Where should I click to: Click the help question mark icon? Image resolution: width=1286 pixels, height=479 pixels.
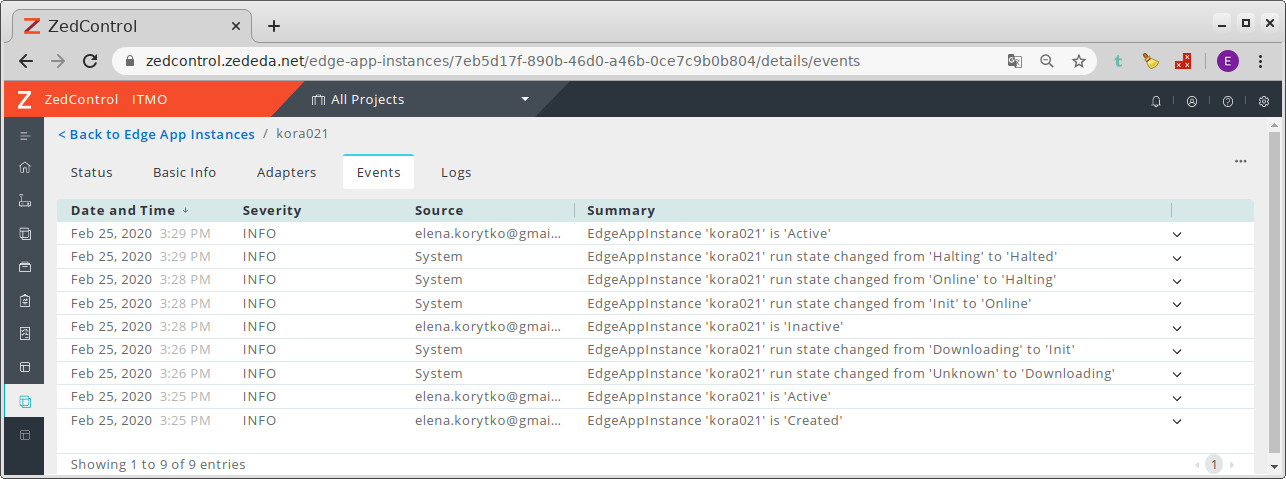[x=1228, y=101]
